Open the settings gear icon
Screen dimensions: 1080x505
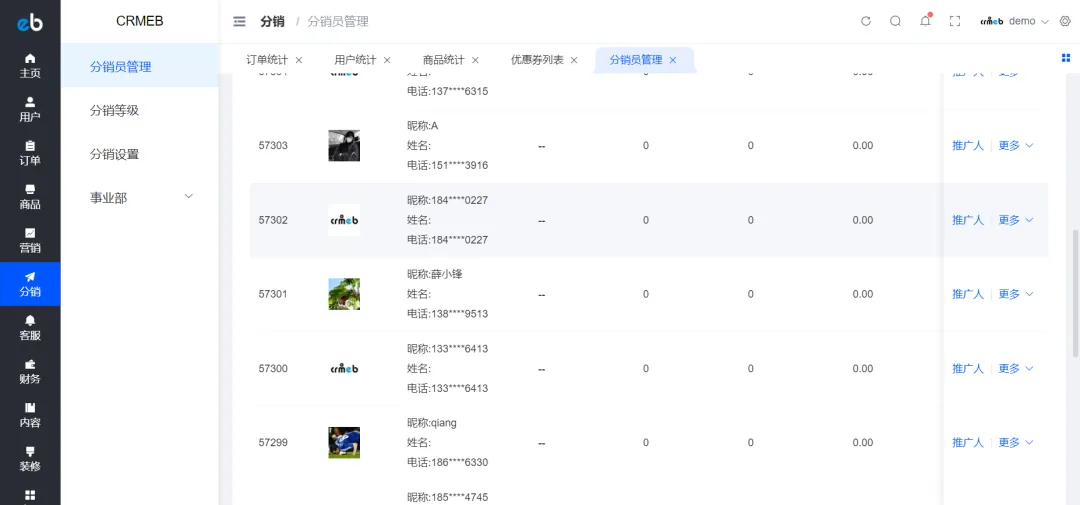(x=1064, y=21)
